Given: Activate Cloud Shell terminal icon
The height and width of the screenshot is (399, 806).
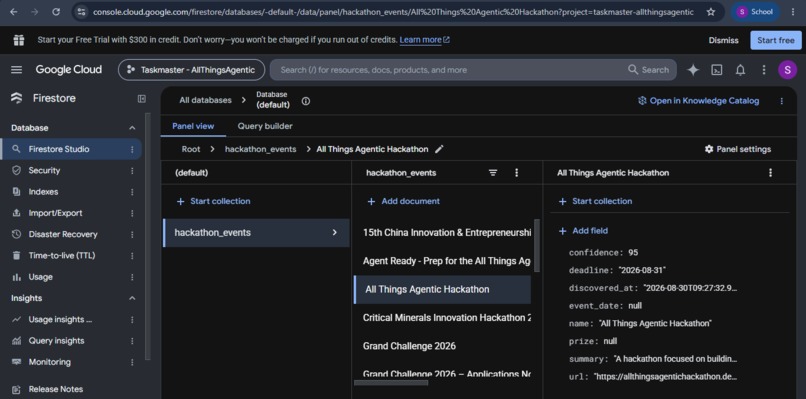Looking at the screenshot, I should (x=717, y=70).
